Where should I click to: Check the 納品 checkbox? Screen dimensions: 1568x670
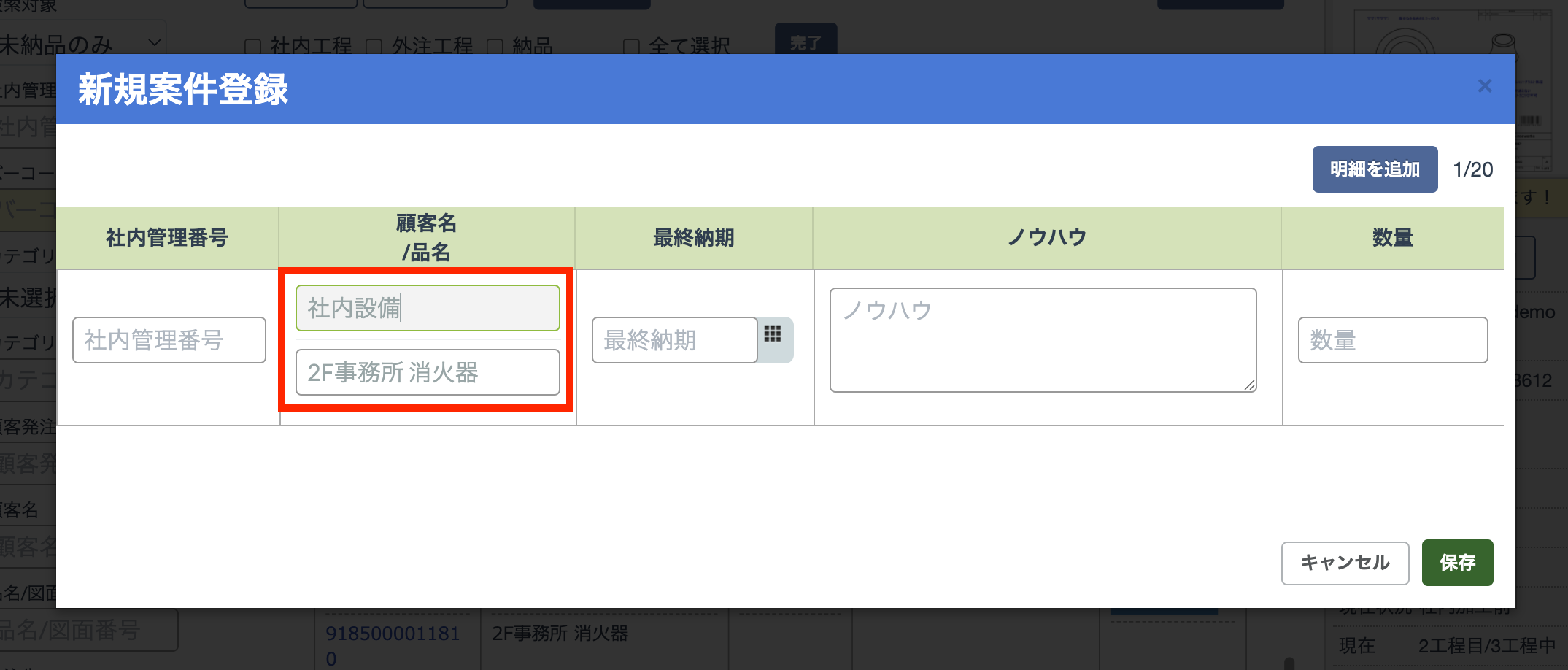click(495, 47)
